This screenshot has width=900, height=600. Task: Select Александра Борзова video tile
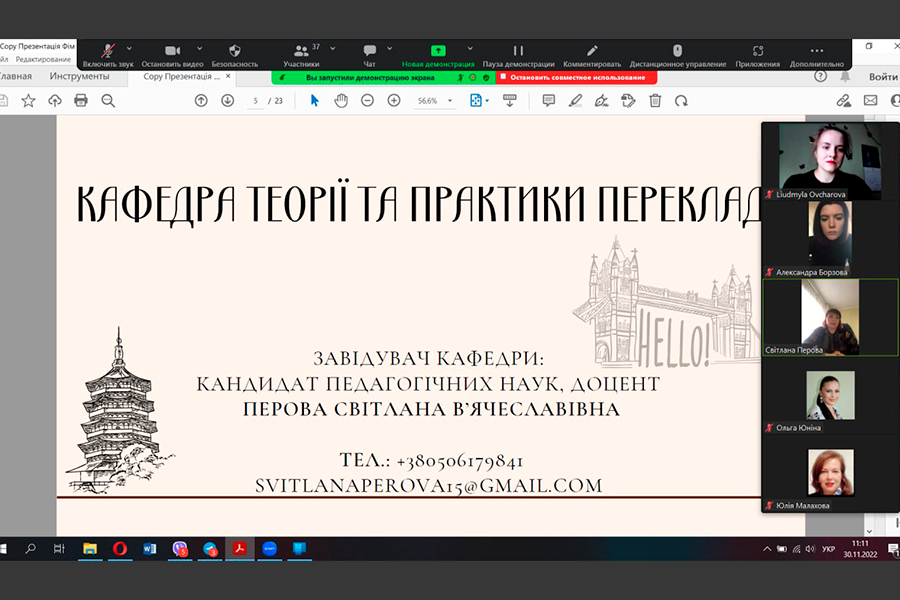click(830, 239)
